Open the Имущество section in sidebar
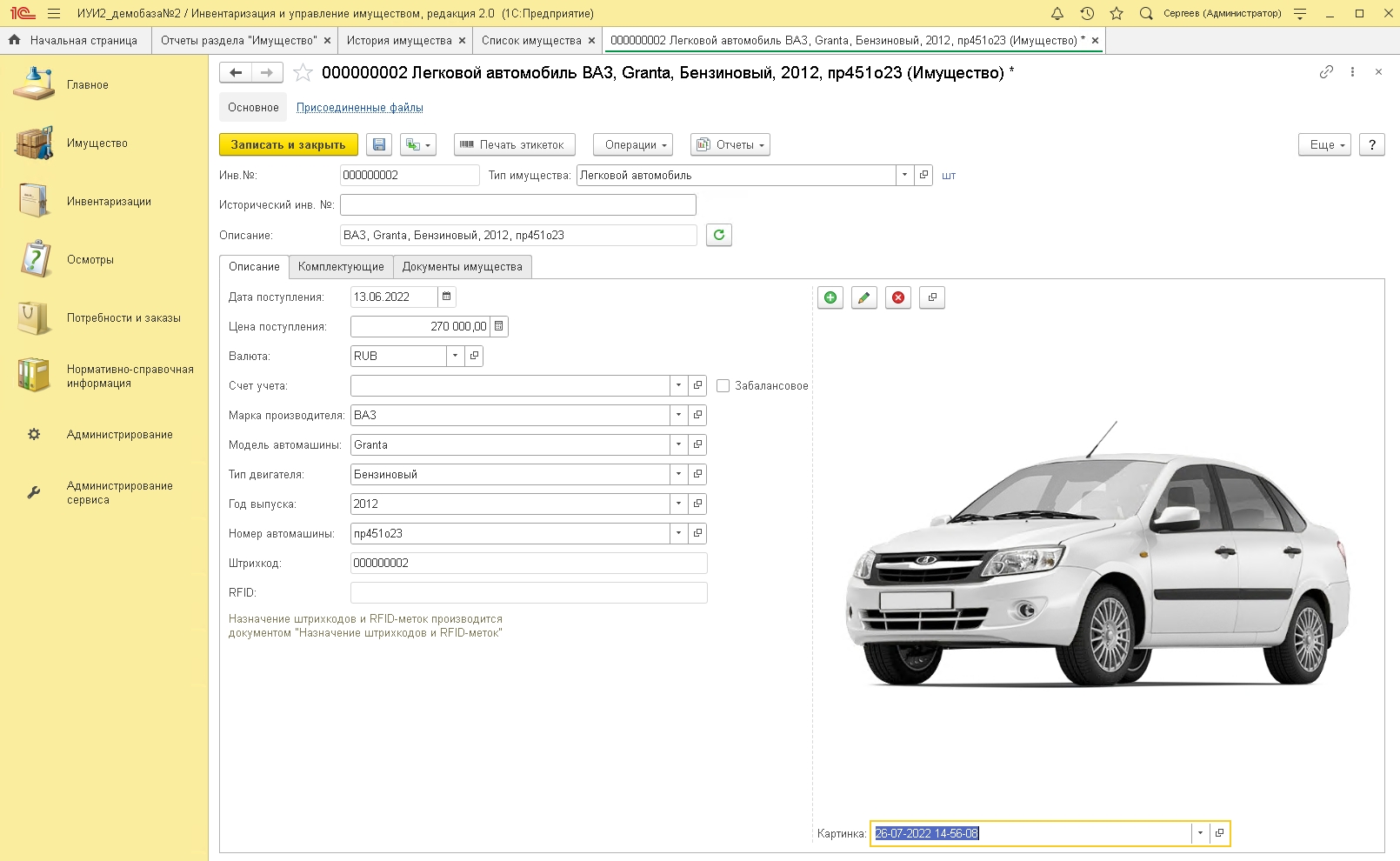1400x861 pixels. coord(104,143)
